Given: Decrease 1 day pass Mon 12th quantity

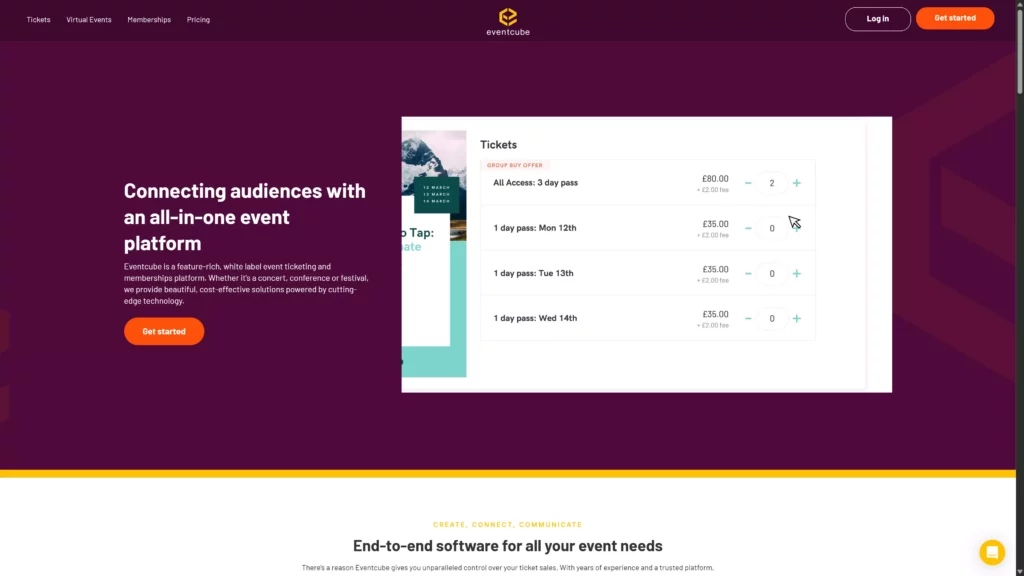Looking at the screenshot, I should pyautogui.click(x=748, y=228).
